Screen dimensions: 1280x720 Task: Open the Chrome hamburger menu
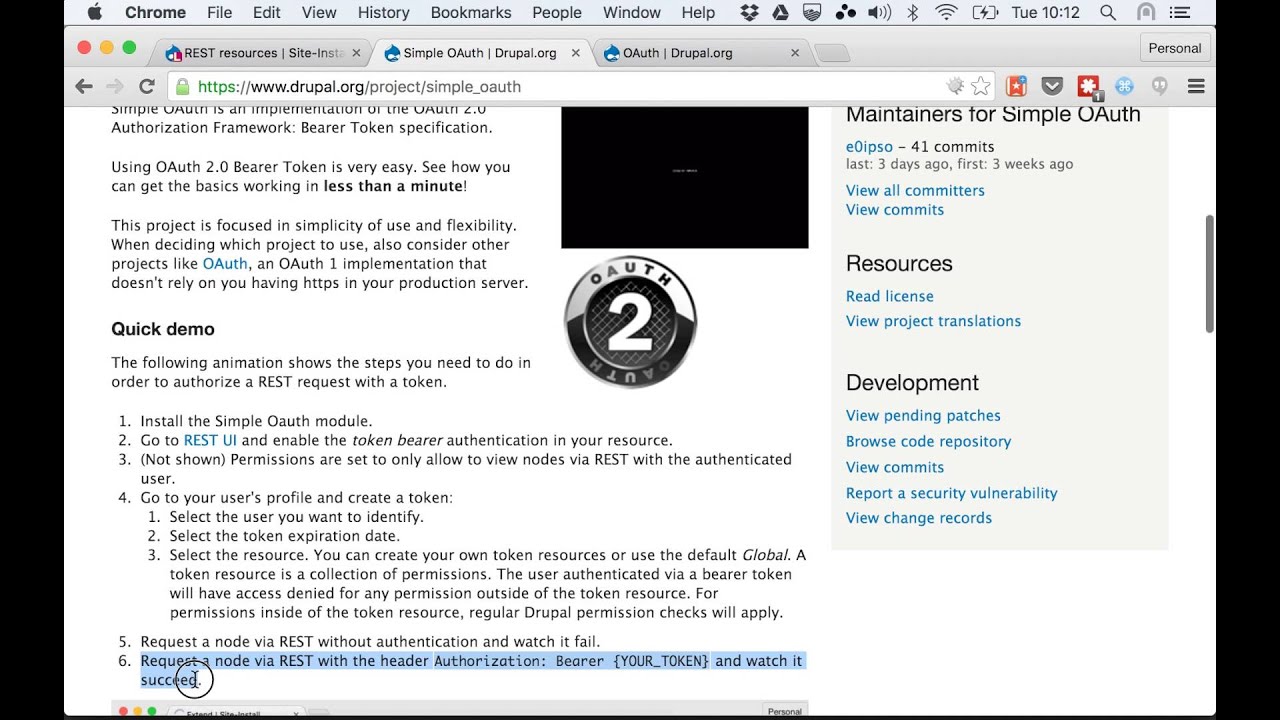pyautogui.click(x=1195, y=86)
